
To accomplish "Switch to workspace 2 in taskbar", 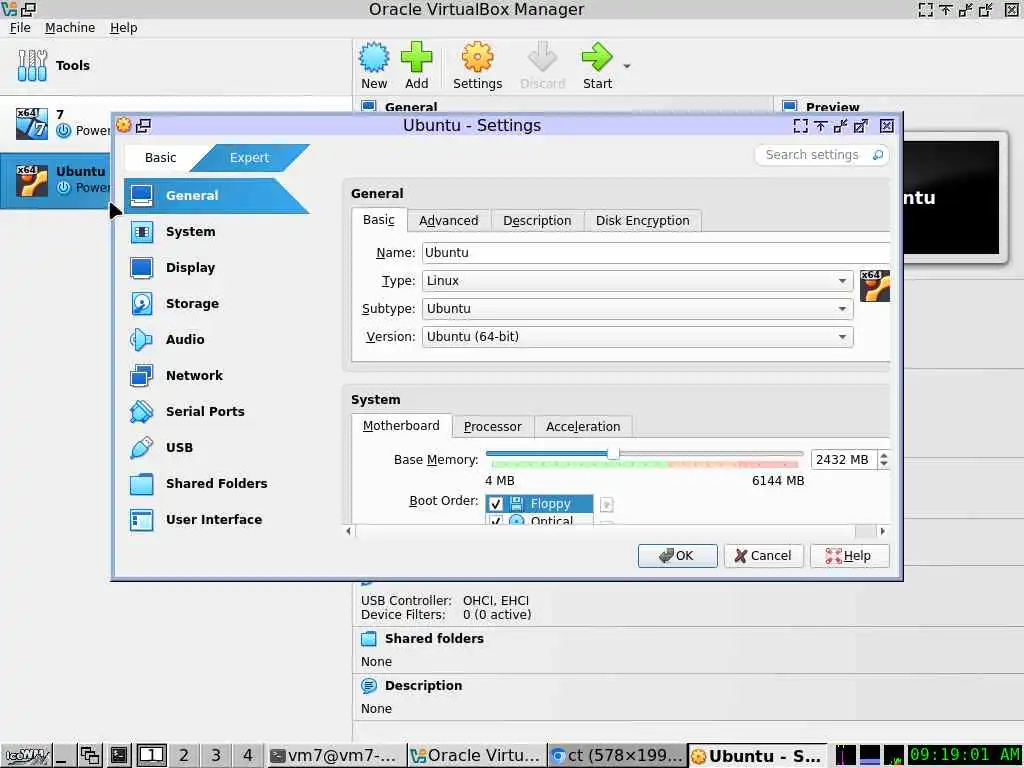I will 184,756.
